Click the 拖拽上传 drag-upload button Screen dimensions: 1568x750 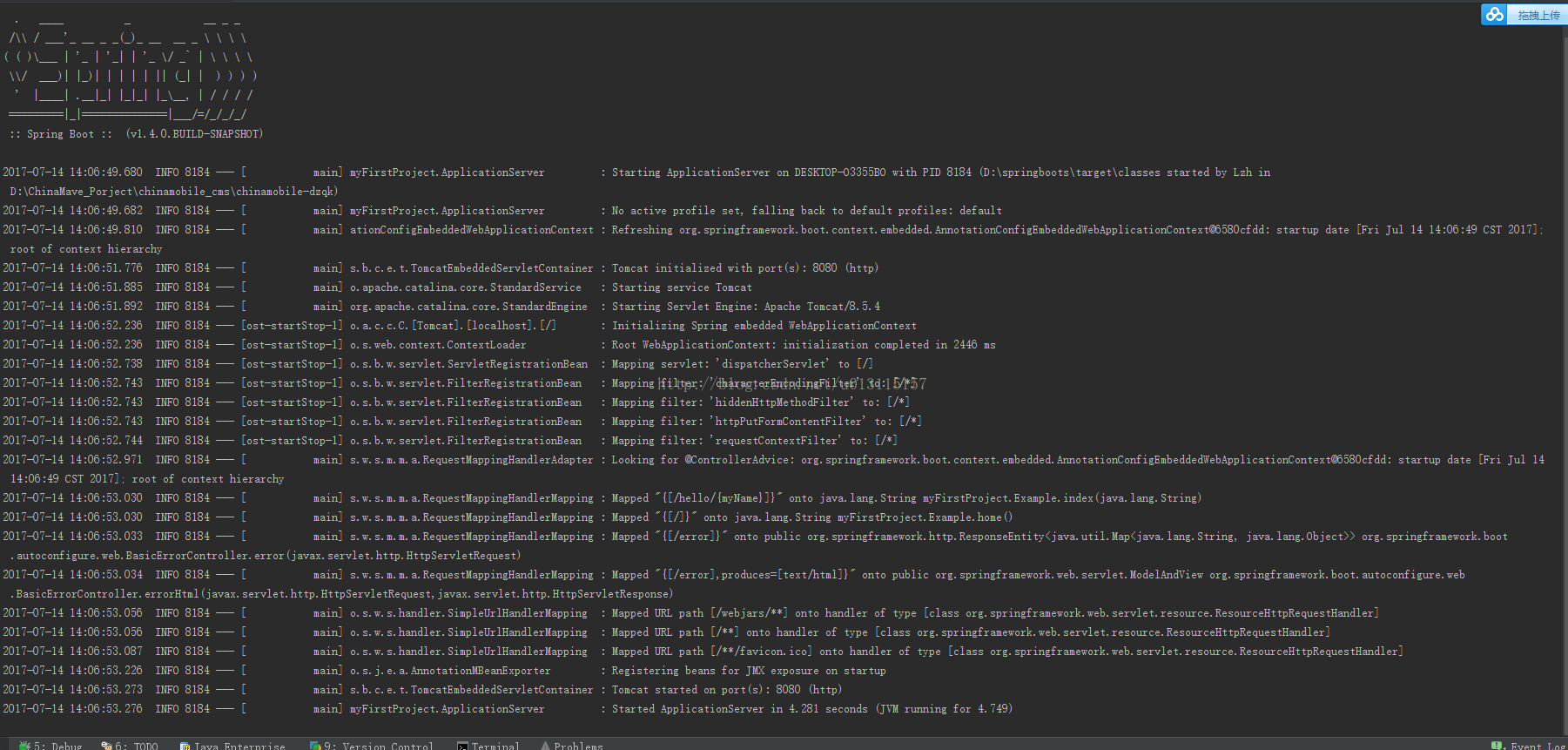(1538, 15)
